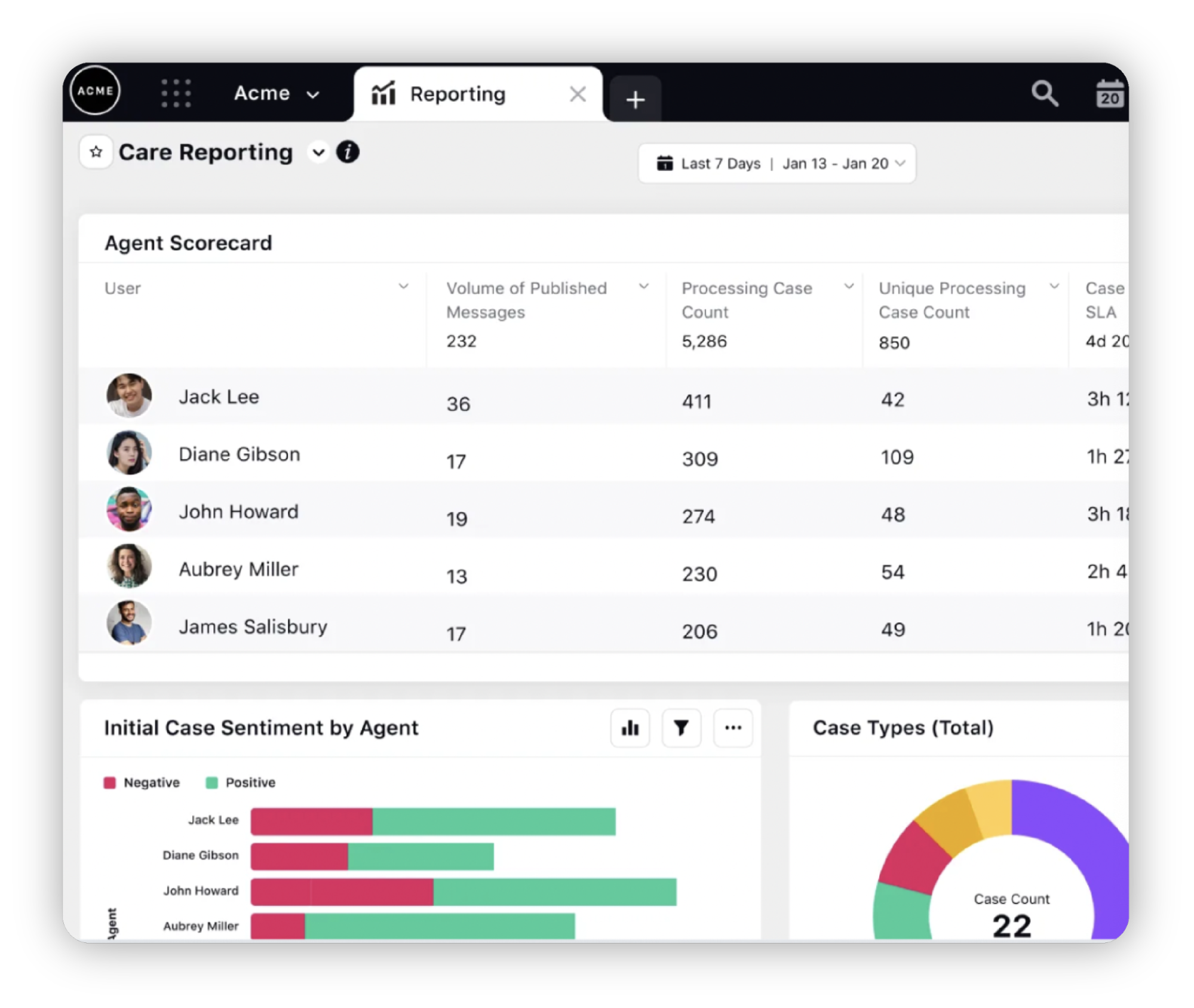Open the filter funnel icon on sentiment widget
Image resolution: width=1194 pixels, height=1008 pixels.
681,727
